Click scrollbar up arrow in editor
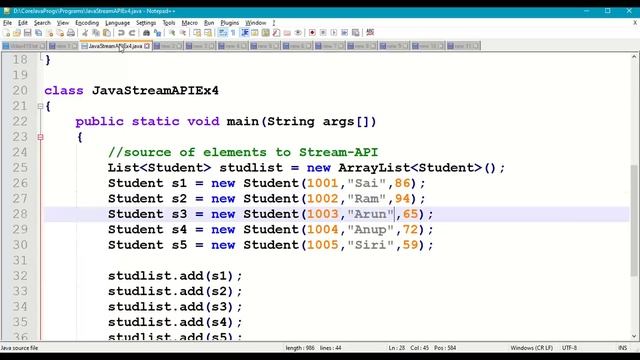The width and height of the screenshot is (640, 360). 634,57
